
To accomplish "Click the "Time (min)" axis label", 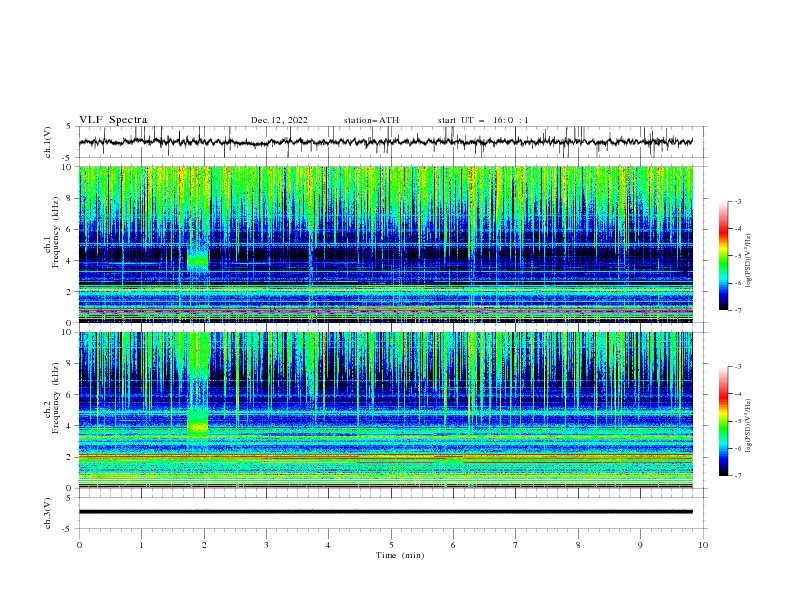I will (x=400, y=555).
